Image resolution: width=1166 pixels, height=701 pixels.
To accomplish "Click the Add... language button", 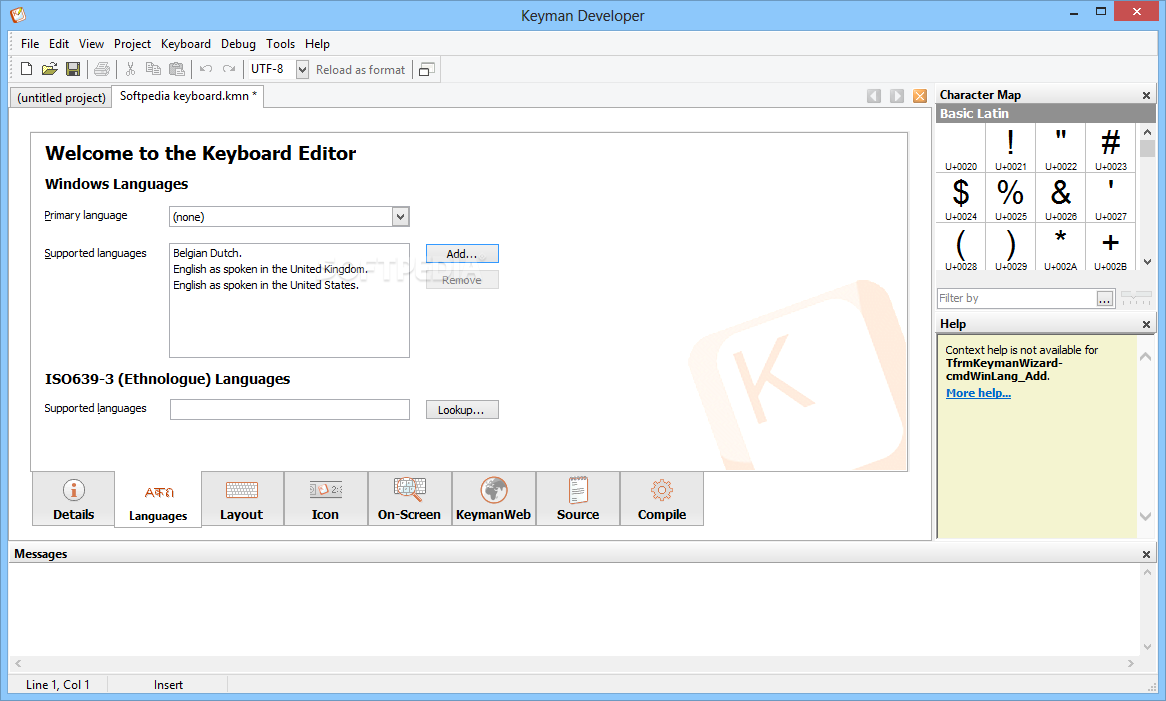I will 462,253.
